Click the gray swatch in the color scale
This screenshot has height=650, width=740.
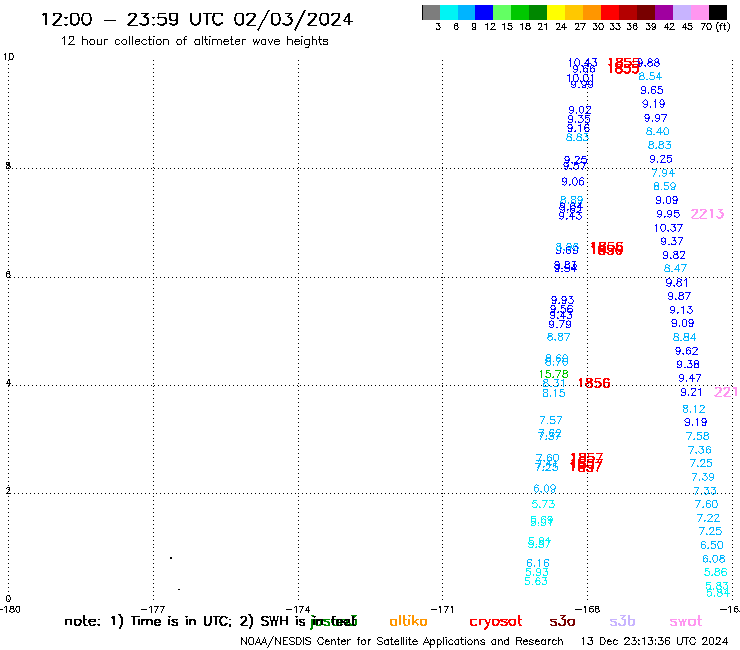[431, 12]
